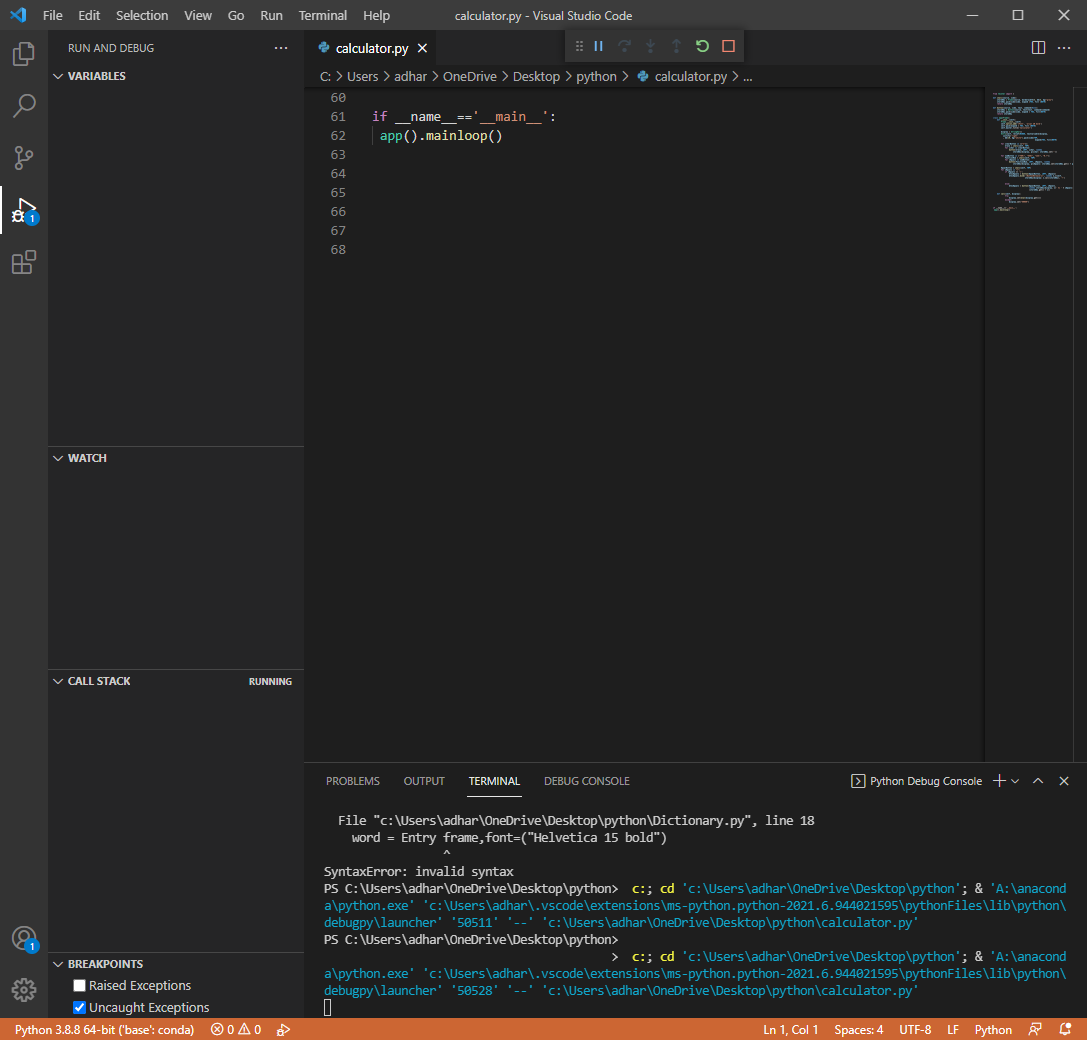Click the calculator.py breadcrumb item
This screenshot has width=1087, height=1040.
(683, 76)
